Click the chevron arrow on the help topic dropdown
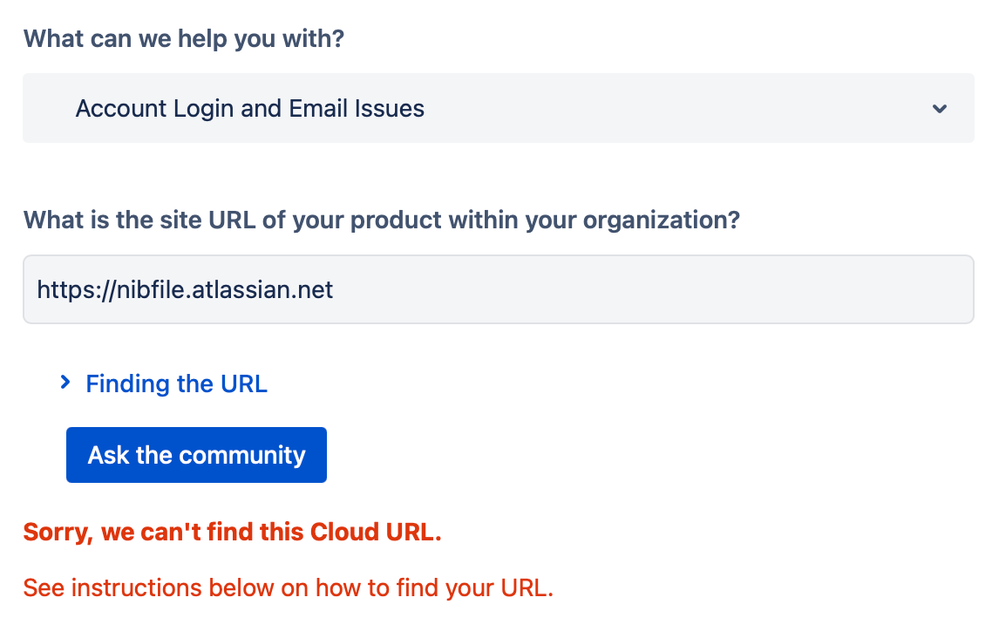 (x=939, y=108)
